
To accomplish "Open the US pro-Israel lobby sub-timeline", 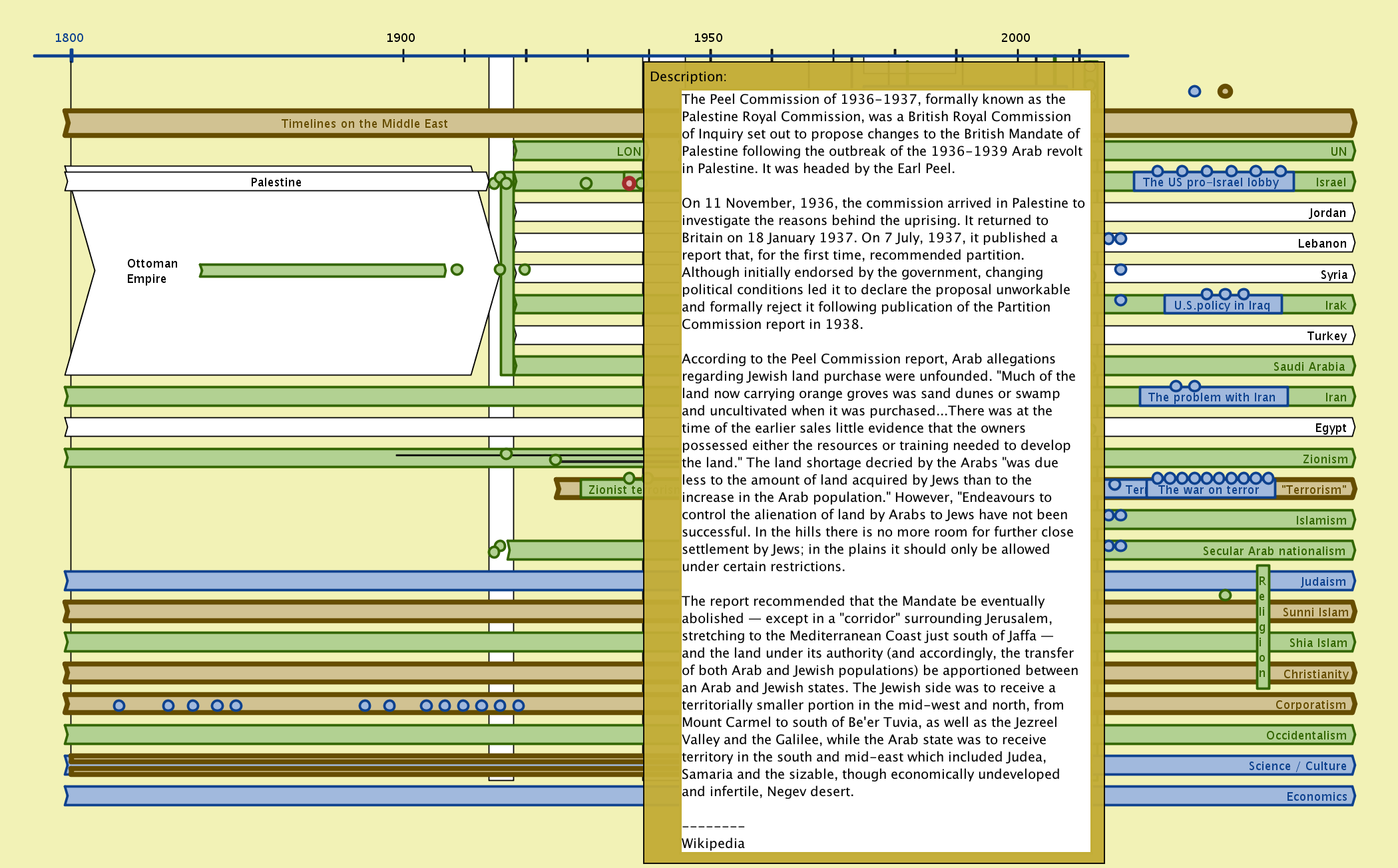I will coord(1210,182).
